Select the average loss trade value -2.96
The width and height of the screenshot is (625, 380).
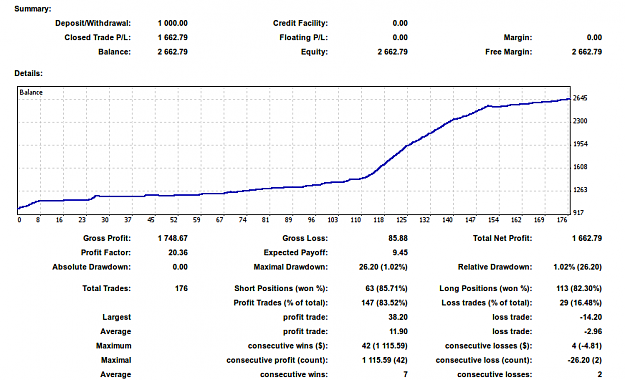(x=593, y=331)
